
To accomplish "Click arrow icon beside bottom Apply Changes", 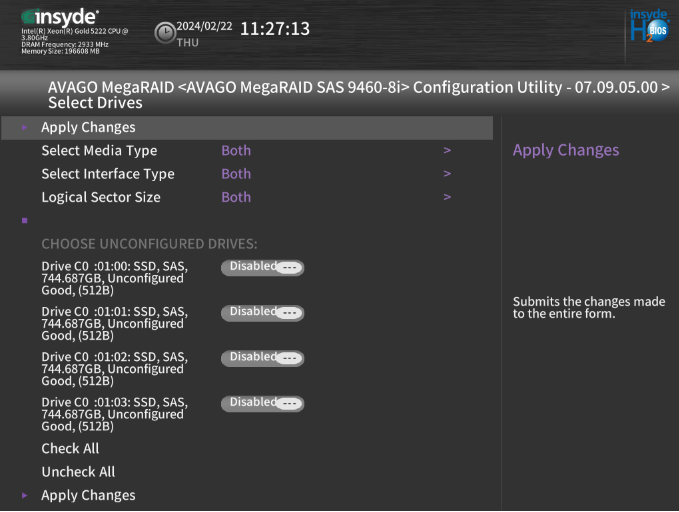I will (24, 495).
